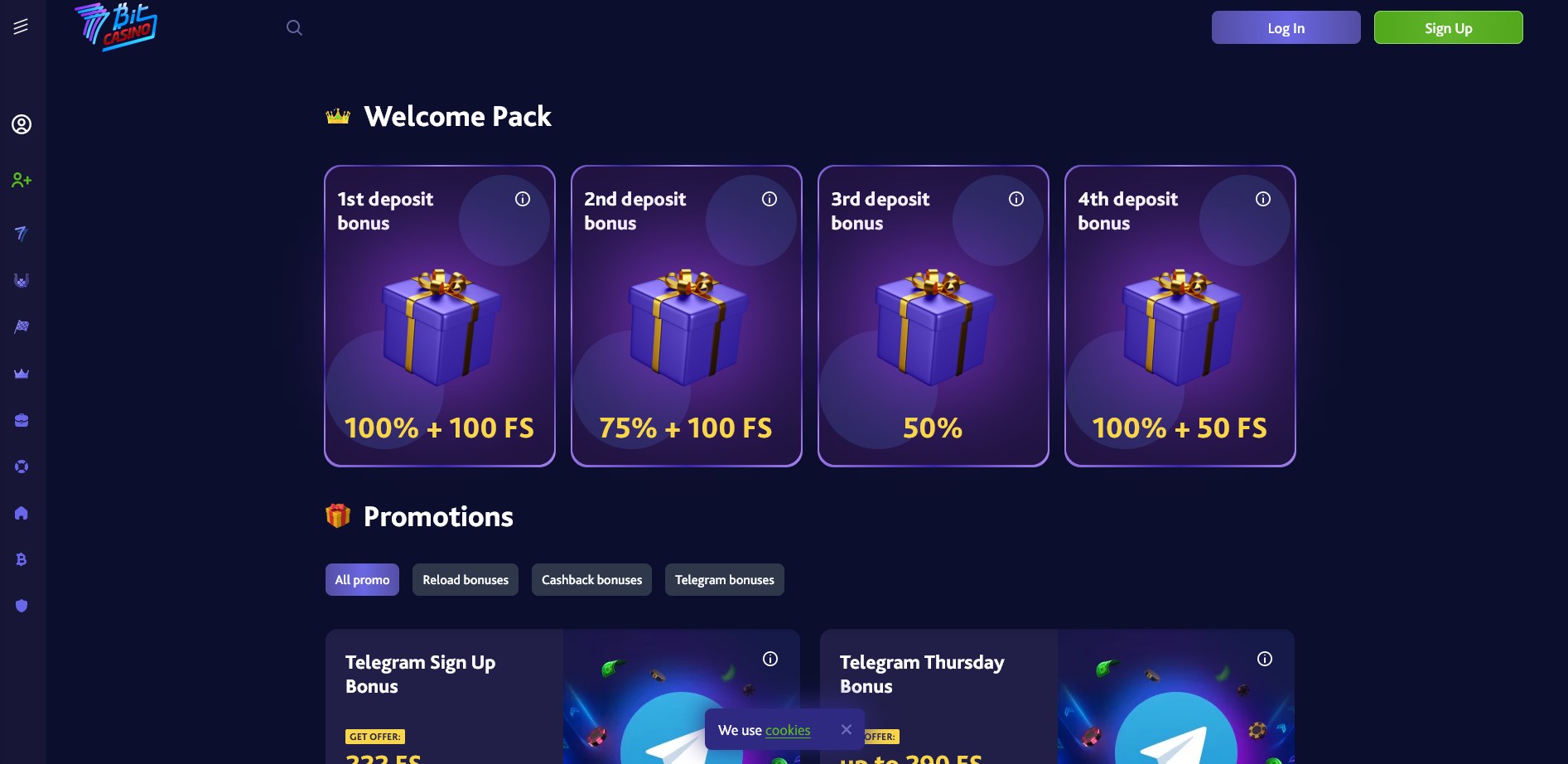This screenshot has height=764, width=1568.
Task: Switch to Reload bonuses tab
Action: 466,580
